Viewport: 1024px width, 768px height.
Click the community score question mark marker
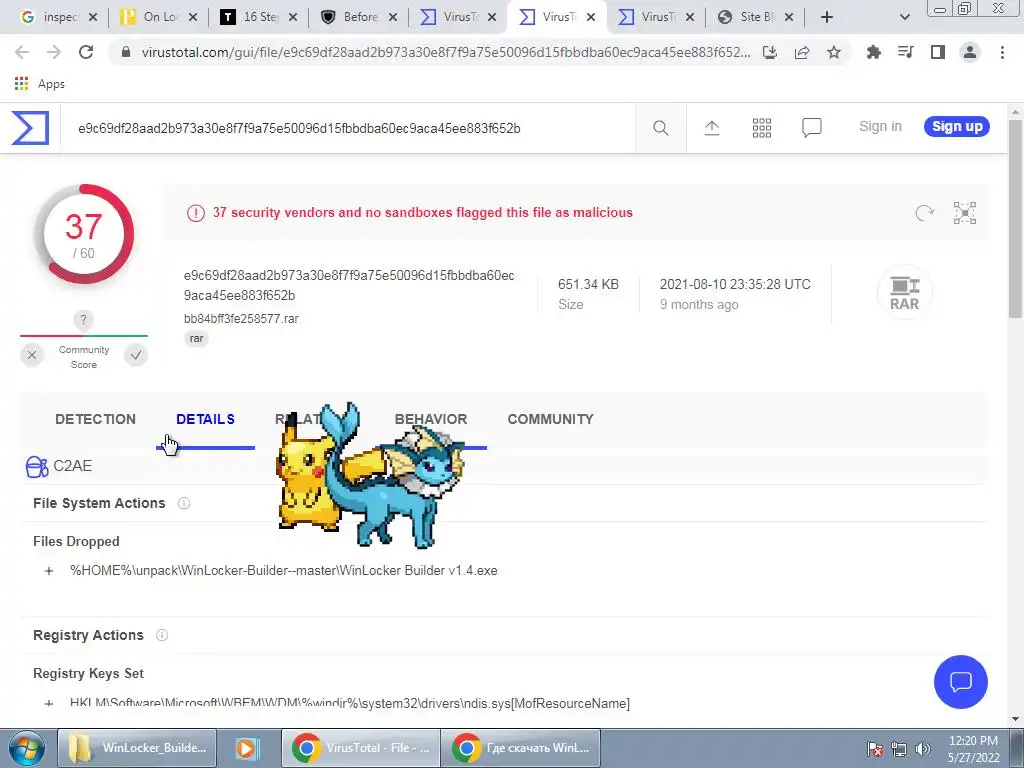[83, 320]
